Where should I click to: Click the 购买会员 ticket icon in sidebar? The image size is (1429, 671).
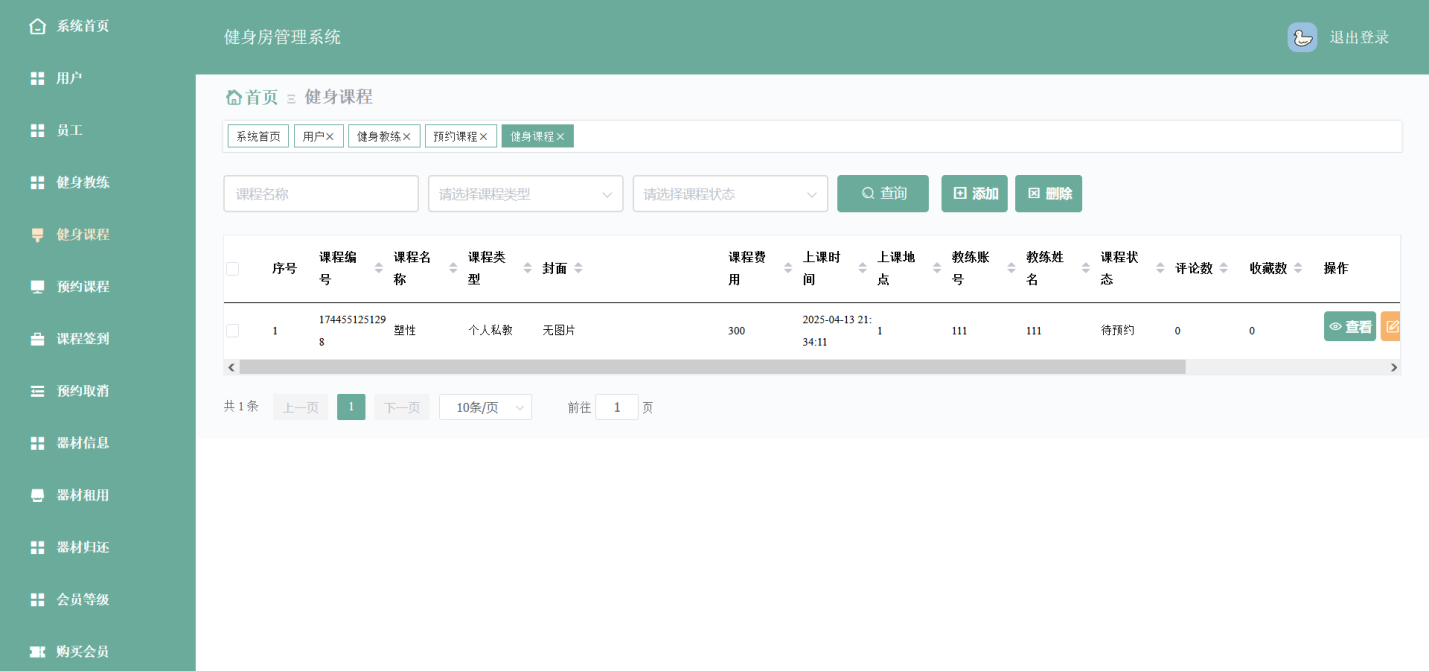pyautogui.click(x=37, y=651)
